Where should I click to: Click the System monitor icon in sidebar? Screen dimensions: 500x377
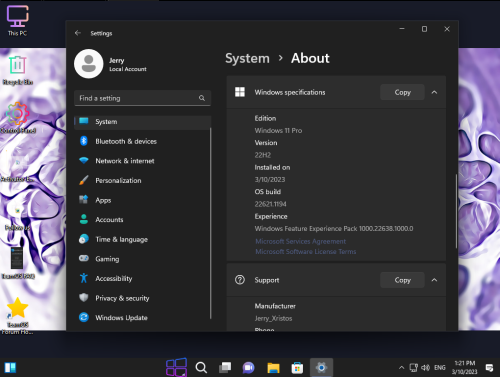tap(84, 121)
